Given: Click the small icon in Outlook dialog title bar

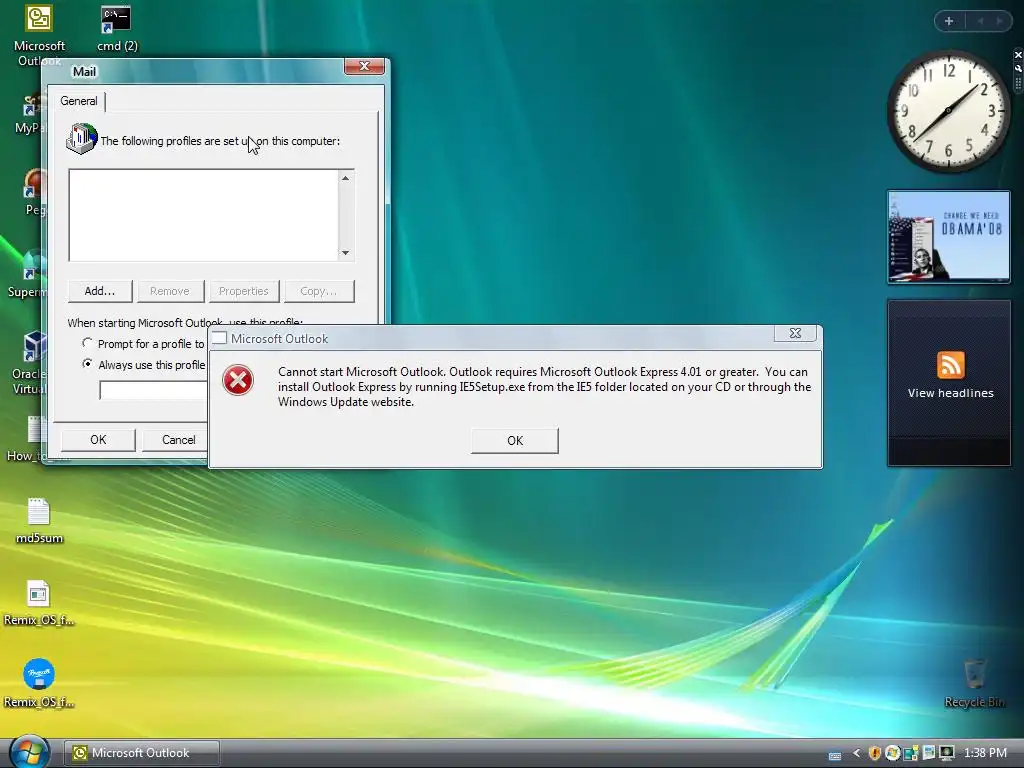Looking at the screenshot, I should tap(219, 338).
